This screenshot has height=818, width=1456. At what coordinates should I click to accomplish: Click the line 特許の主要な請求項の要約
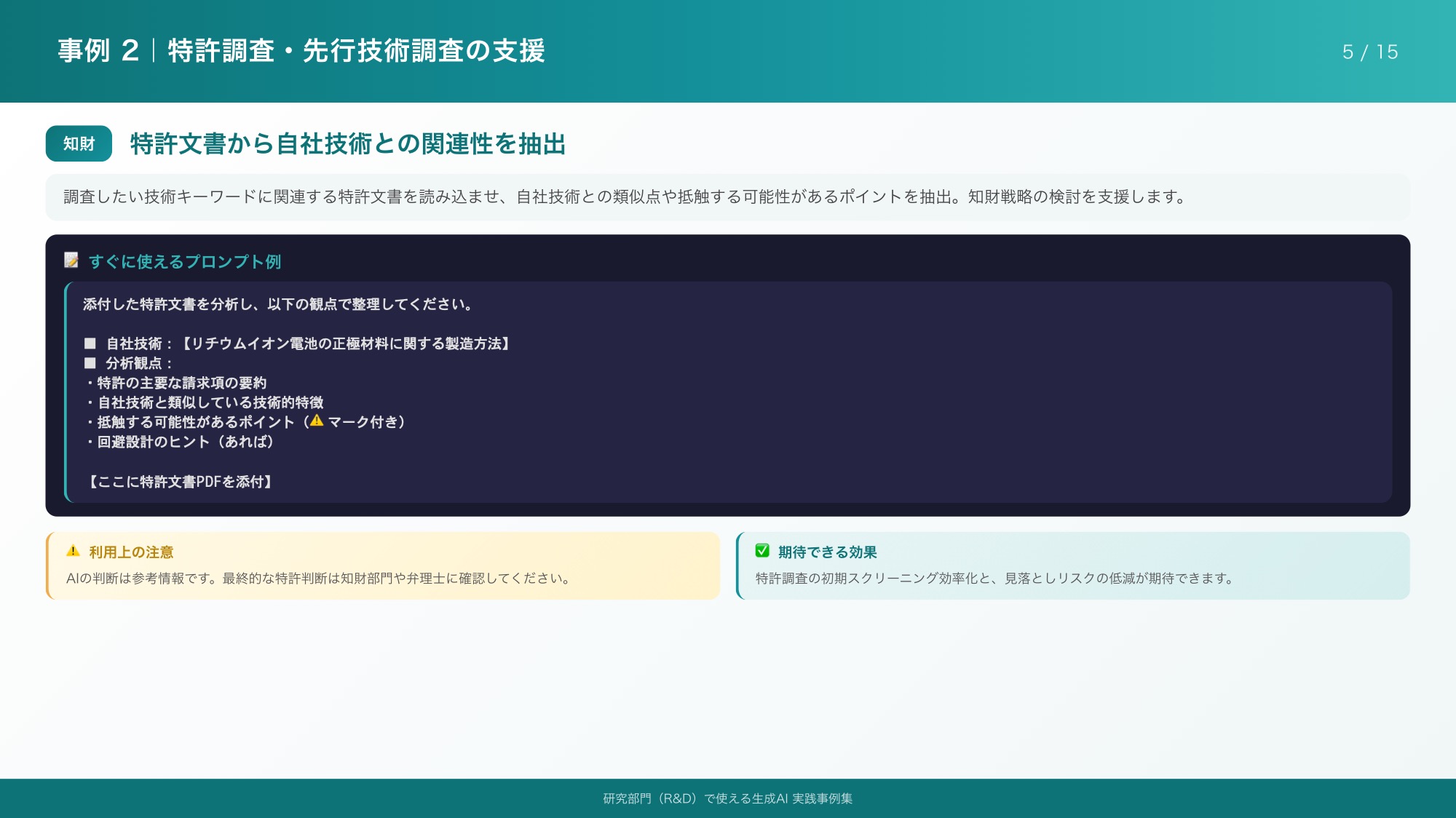click(176, 383)
